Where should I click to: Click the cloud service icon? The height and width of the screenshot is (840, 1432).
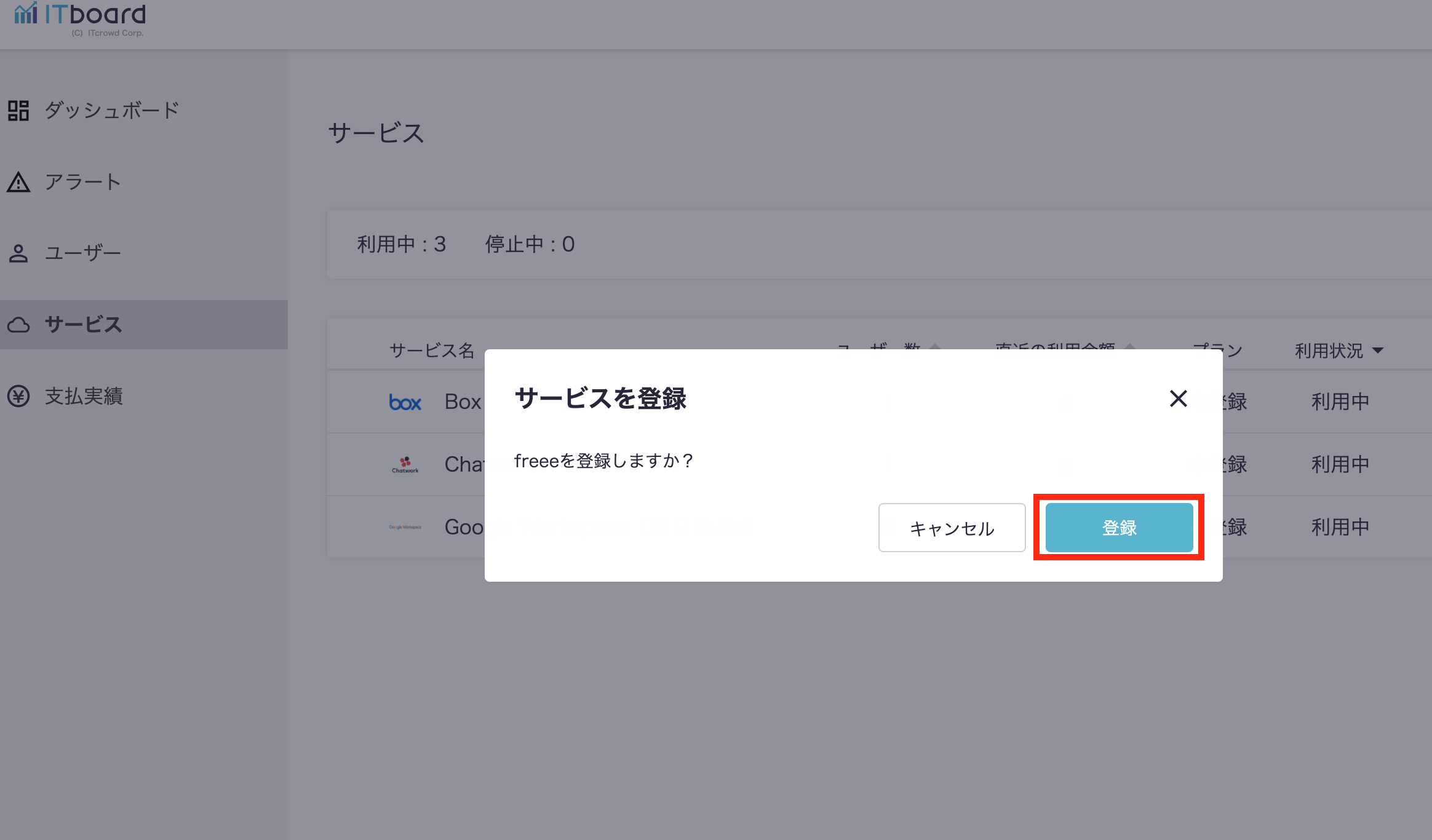(18, 325)
